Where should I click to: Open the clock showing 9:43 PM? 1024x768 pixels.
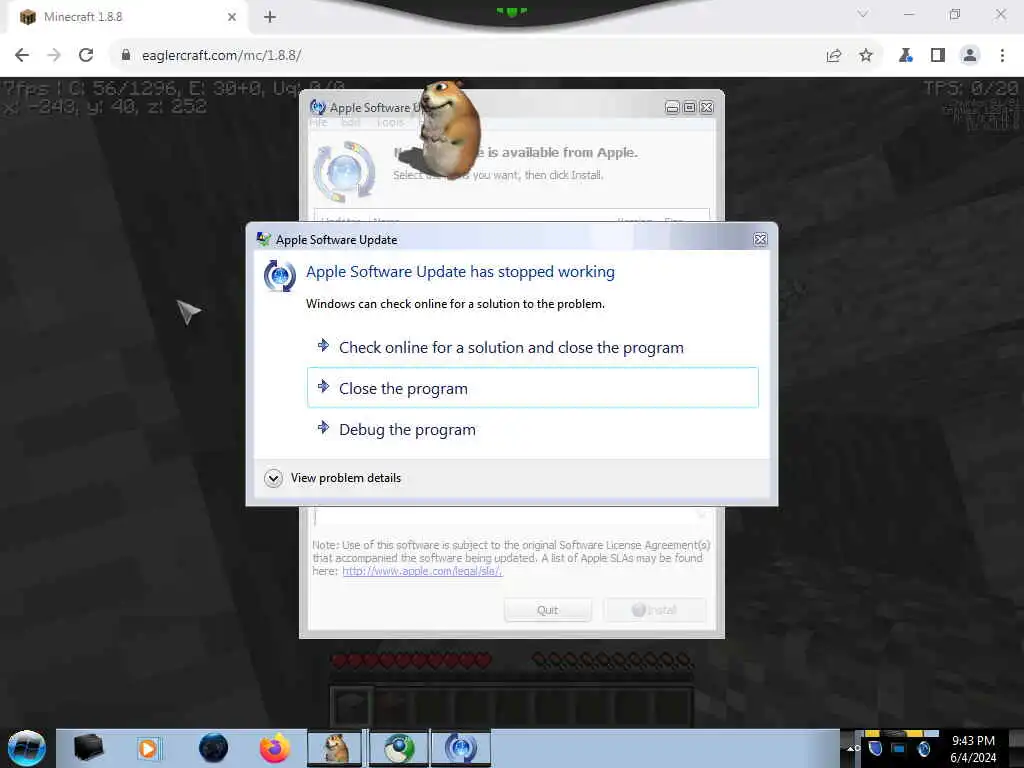973,749
